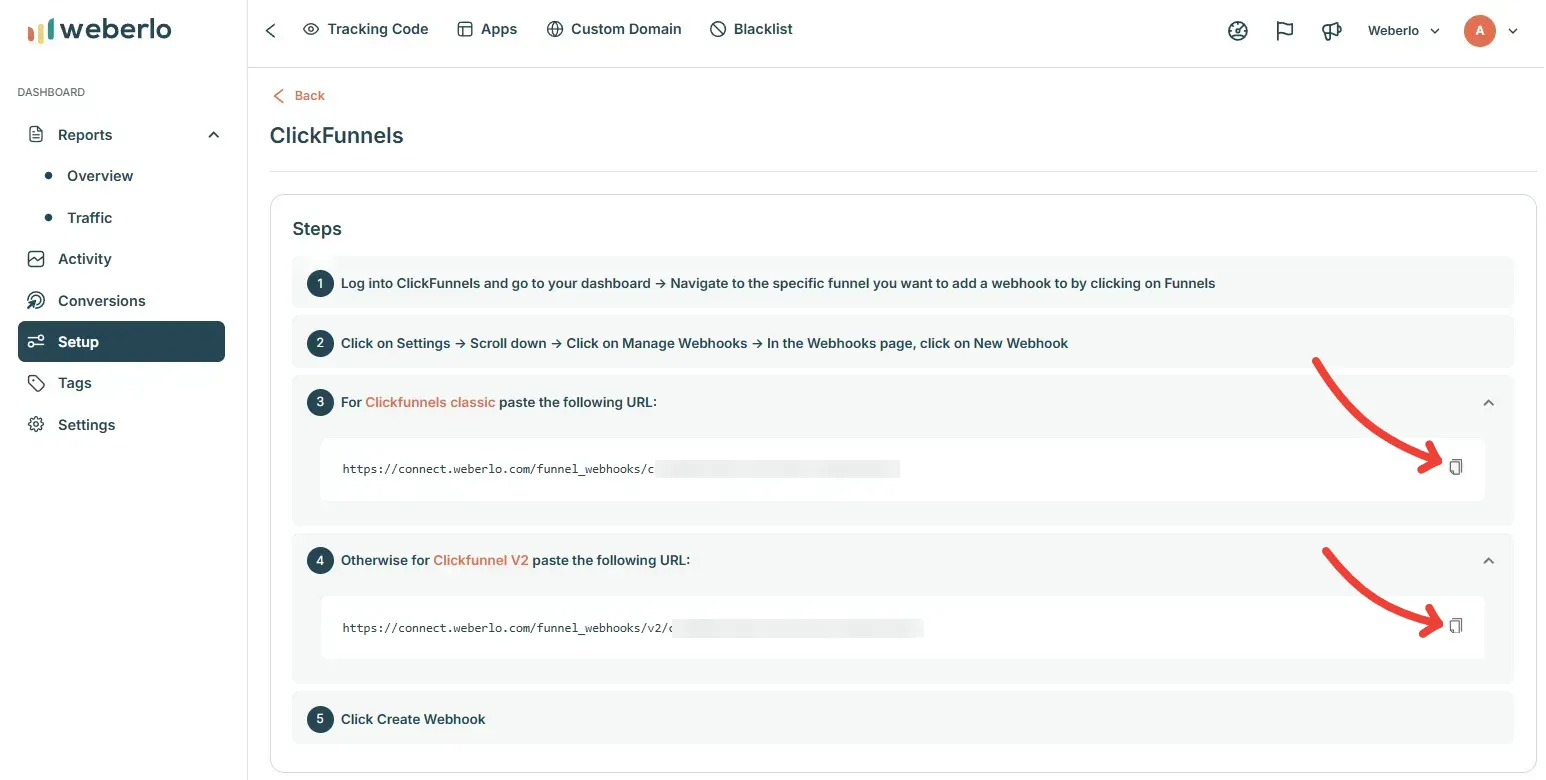The height and width of the screenshot is (780, 1546).
Task: Switch to the Tracking Code tab
Action: 365,29
